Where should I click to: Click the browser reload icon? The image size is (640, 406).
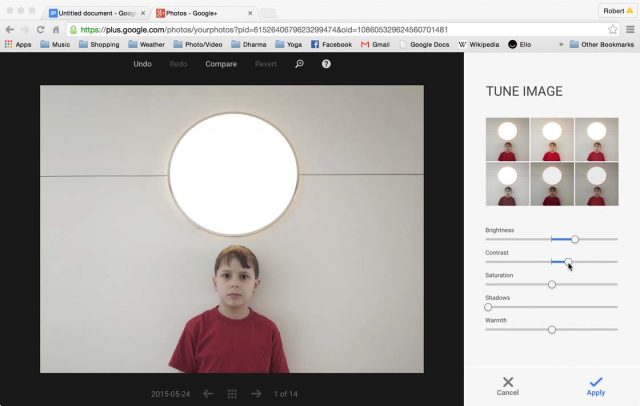click(x=42, y=29)
